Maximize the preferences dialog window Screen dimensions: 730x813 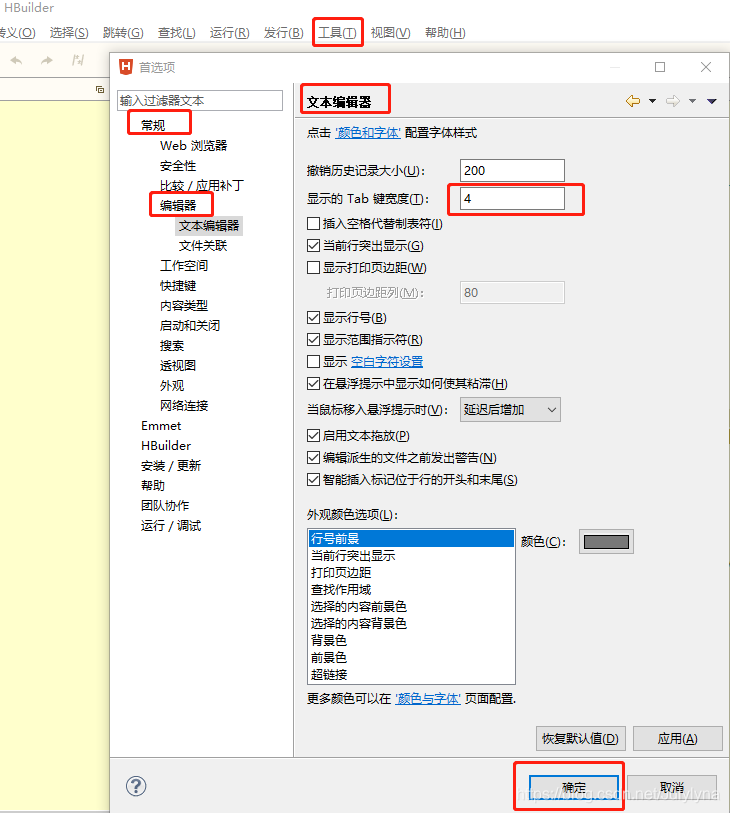[660, 67]
